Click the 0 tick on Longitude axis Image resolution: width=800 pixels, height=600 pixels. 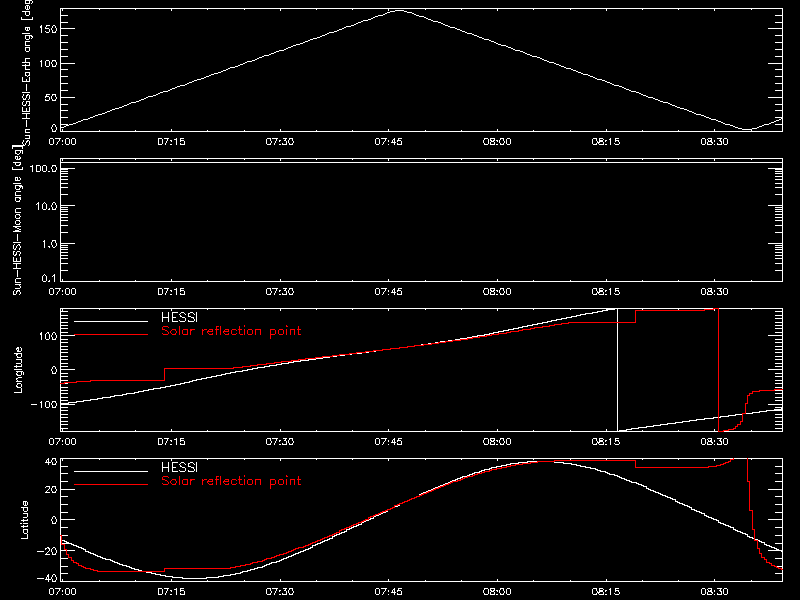click(54, 370)
